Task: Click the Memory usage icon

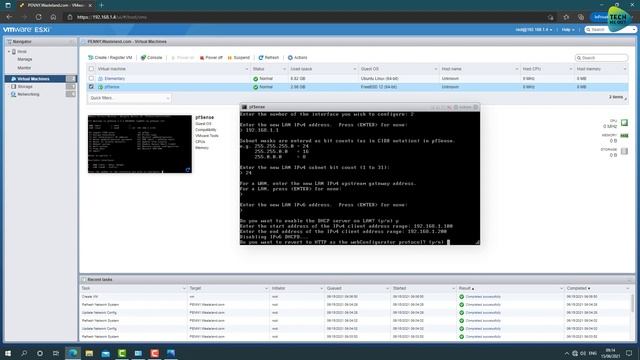Action: [624, 136]
